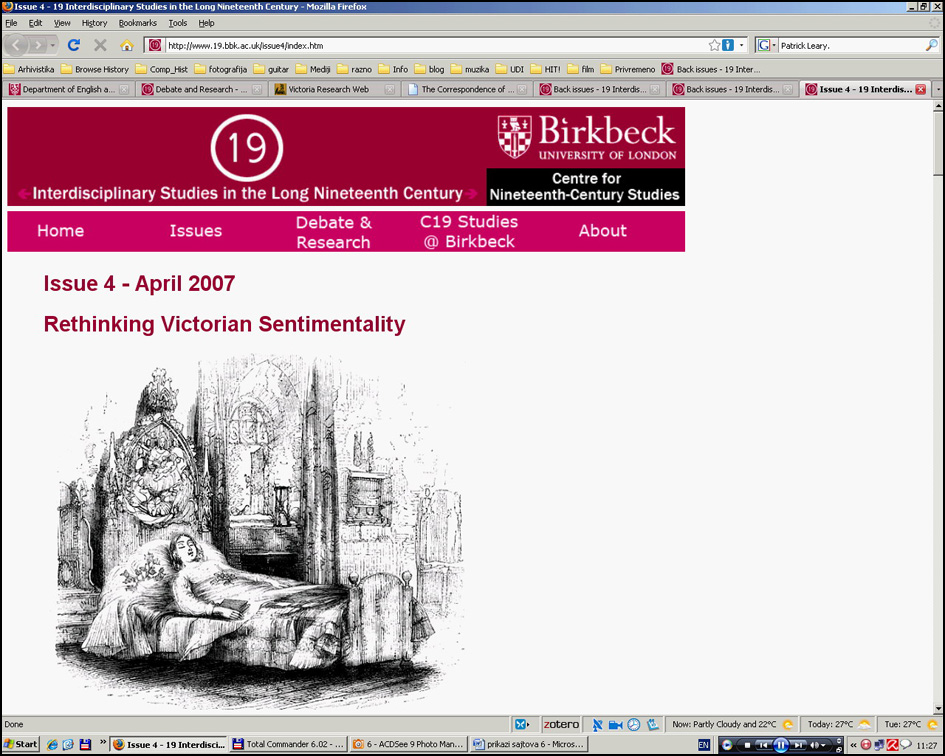945x756 pixels.
Task: Click the Zotero status bar icon
Action: (x=560, y=724)
